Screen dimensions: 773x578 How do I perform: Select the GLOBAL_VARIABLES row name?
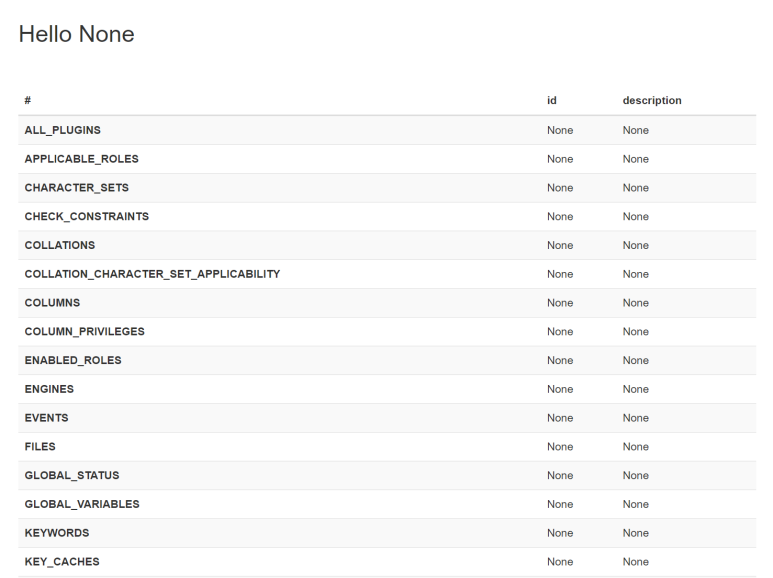coord(82,504)
